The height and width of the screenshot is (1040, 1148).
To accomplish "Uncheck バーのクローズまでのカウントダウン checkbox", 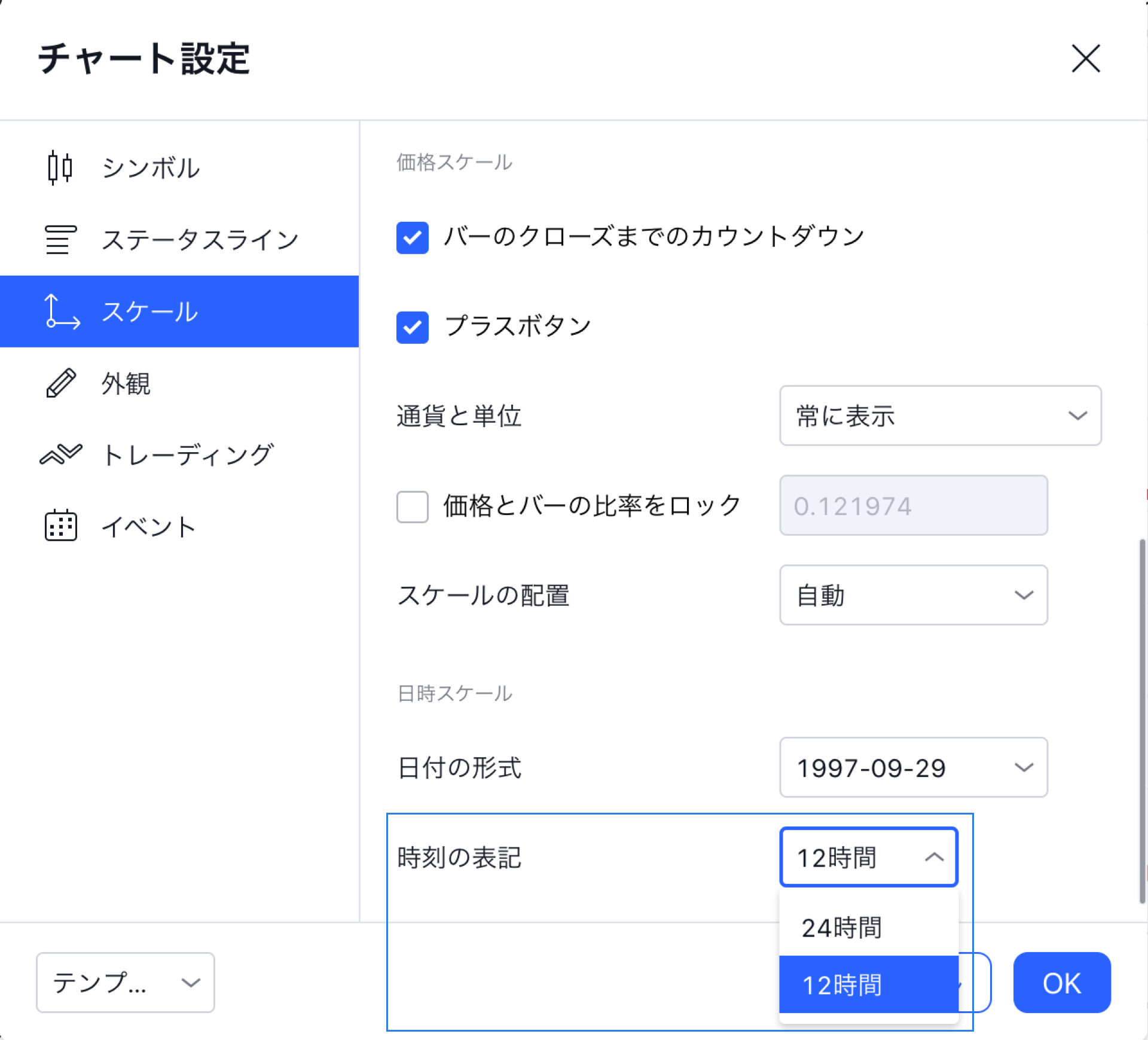I will (x=413, y=237).
